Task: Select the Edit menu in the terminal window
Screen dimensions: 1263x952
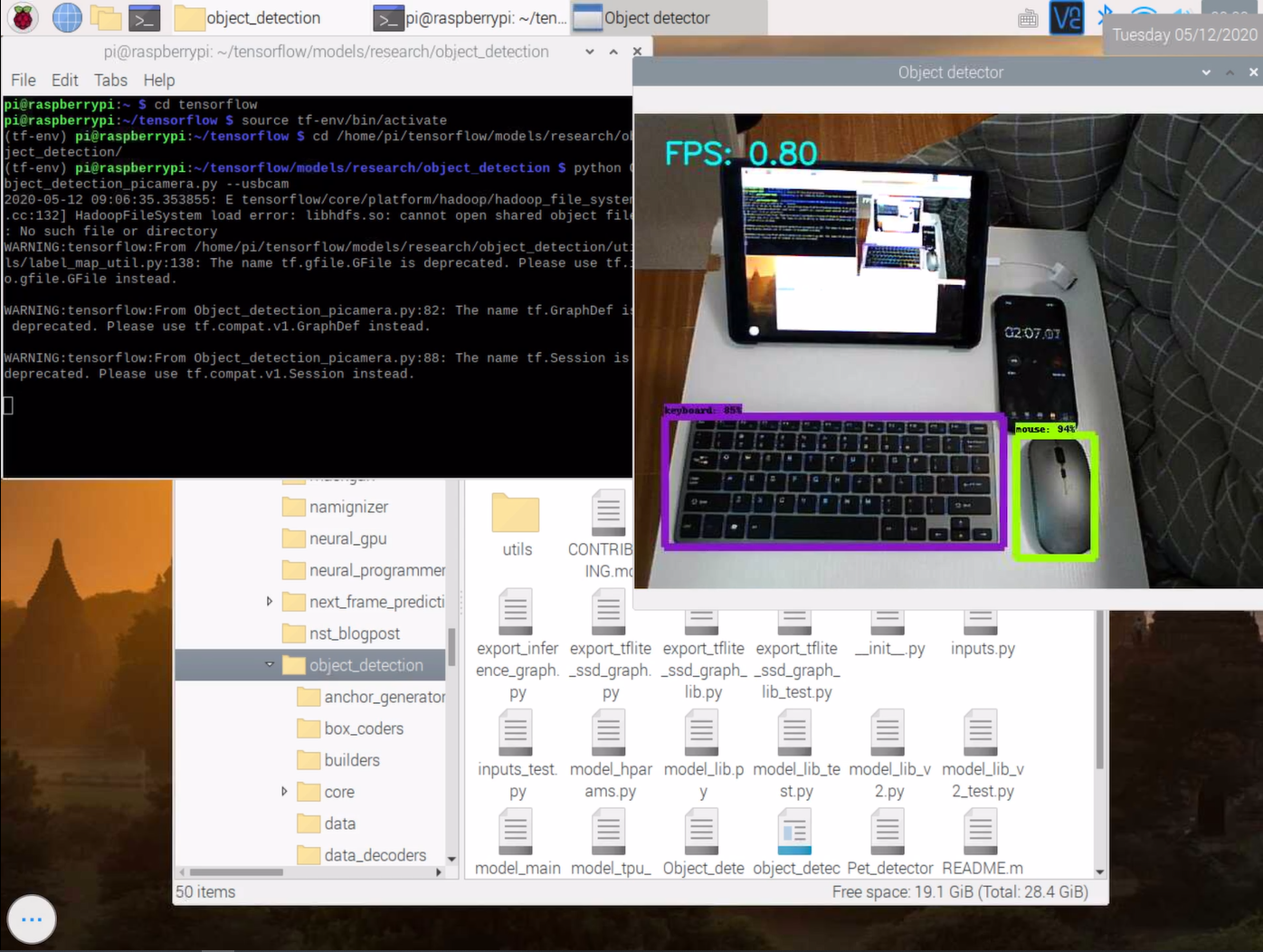Action: coord(64,81)
